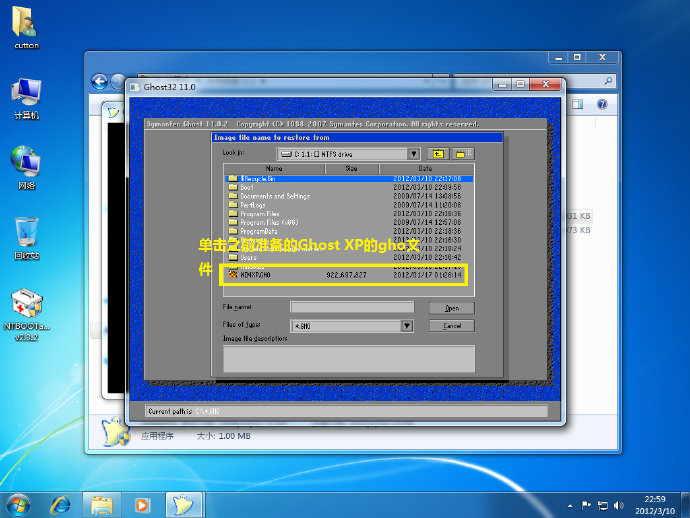
Task: Launch Internet Explorer from taskbar
Action: click(x=60, y=505)
